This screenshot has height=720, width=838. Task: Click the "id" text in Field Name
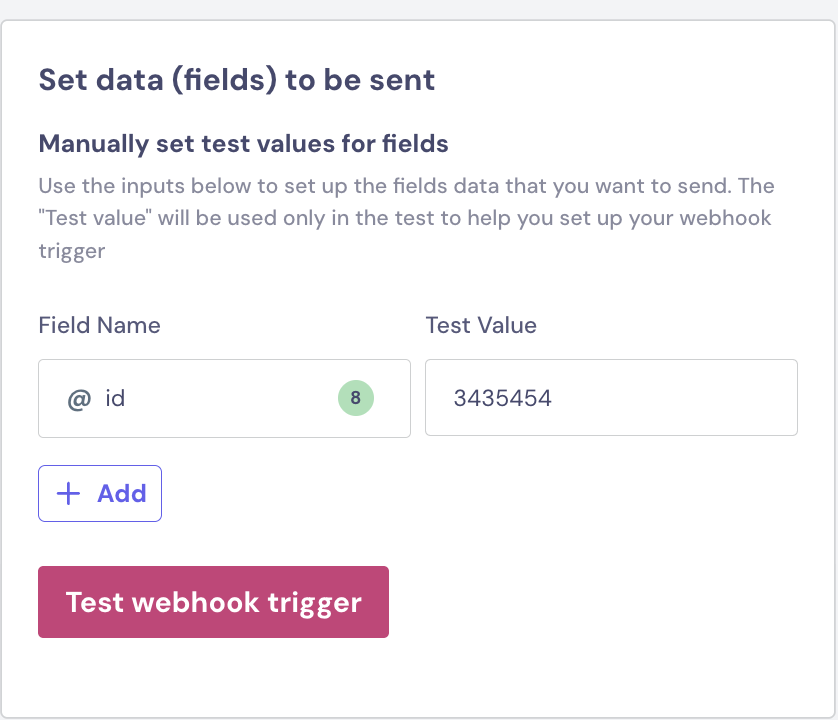(115, 399)
